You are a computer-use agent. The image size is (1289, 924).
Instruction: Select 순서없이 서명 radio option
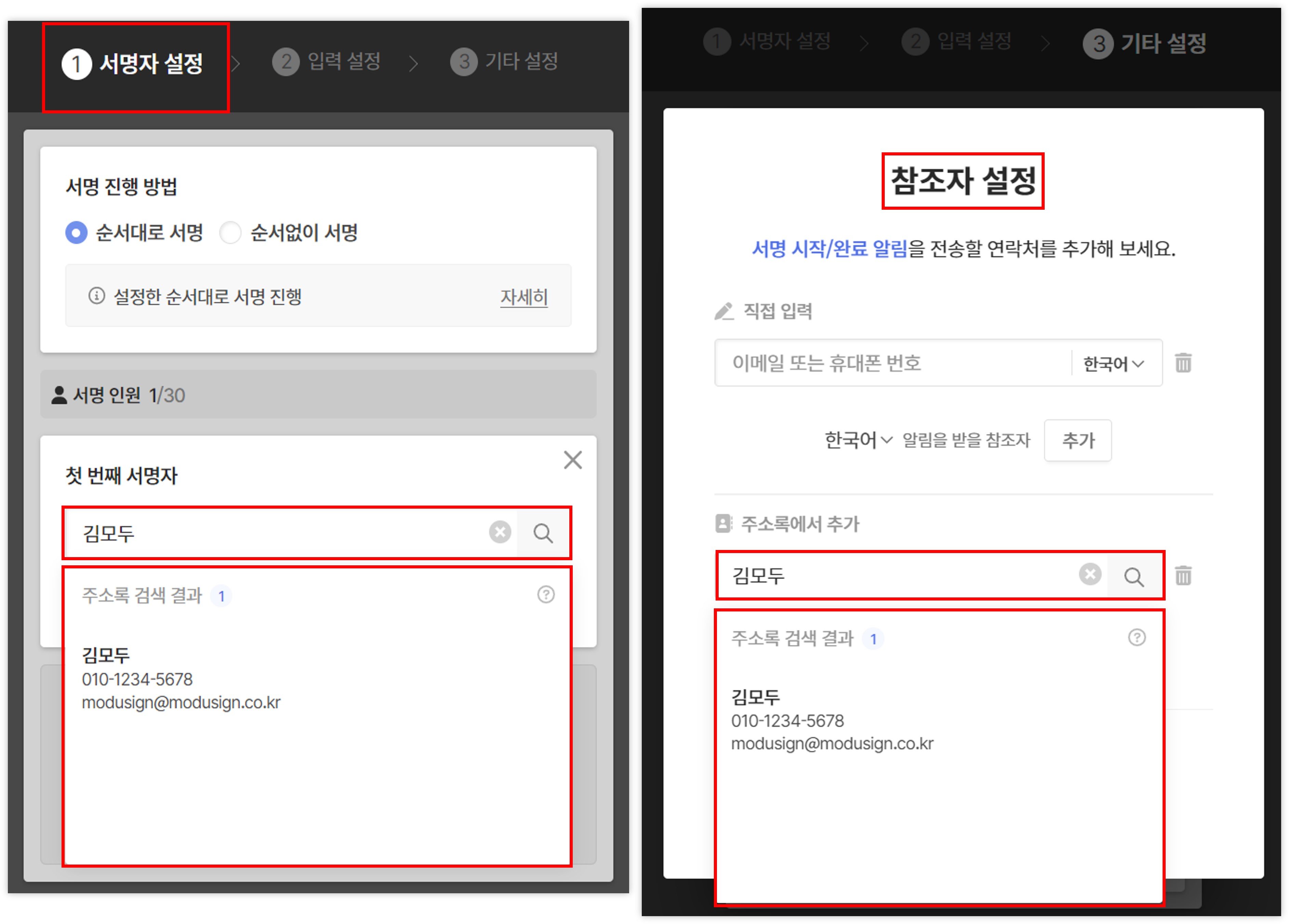pos(231,232)
